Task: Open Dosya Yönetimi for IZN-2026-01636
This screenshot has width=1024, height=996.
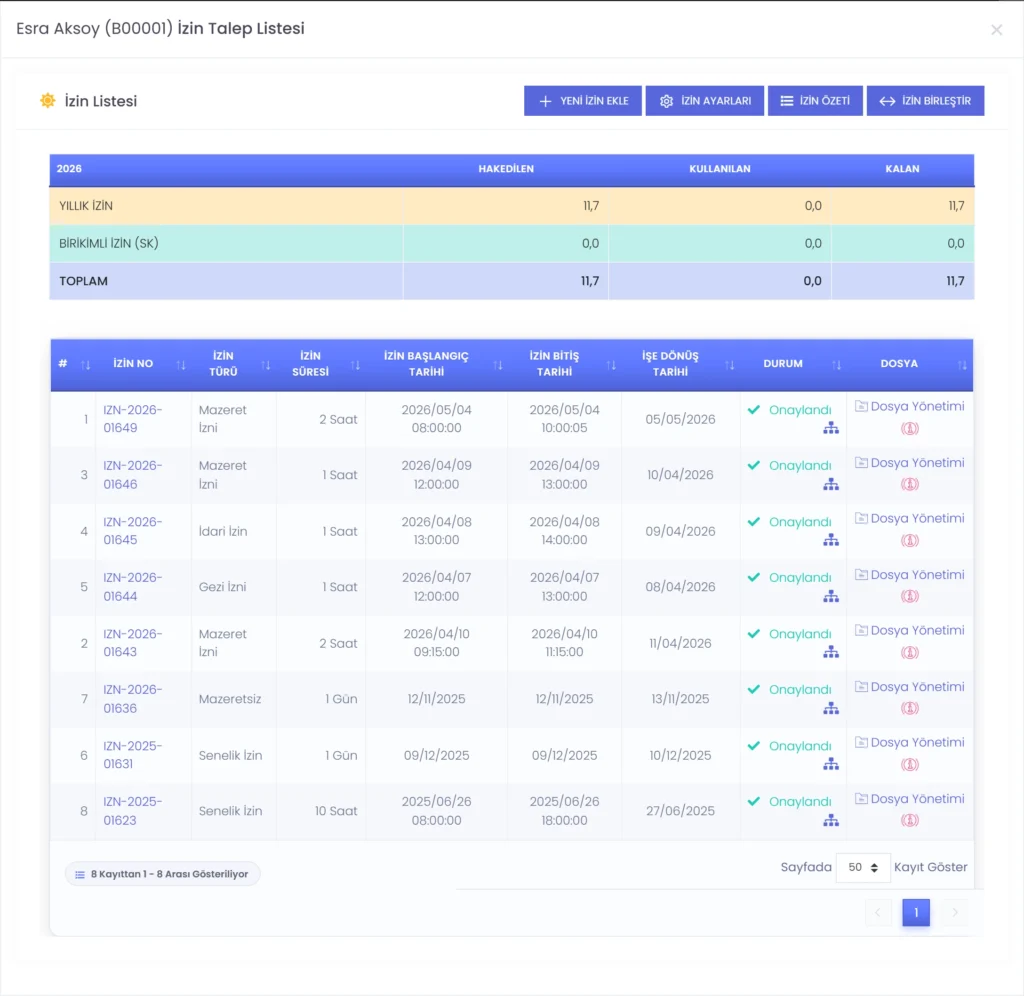Action: (x=910, y=687)
